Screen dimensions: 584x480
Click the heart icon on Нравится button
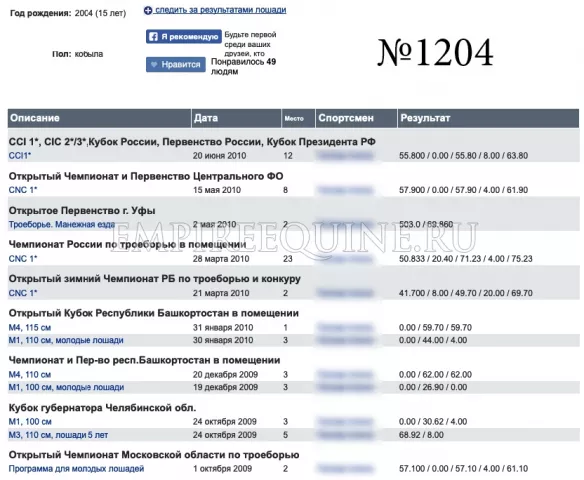point(154,64)
